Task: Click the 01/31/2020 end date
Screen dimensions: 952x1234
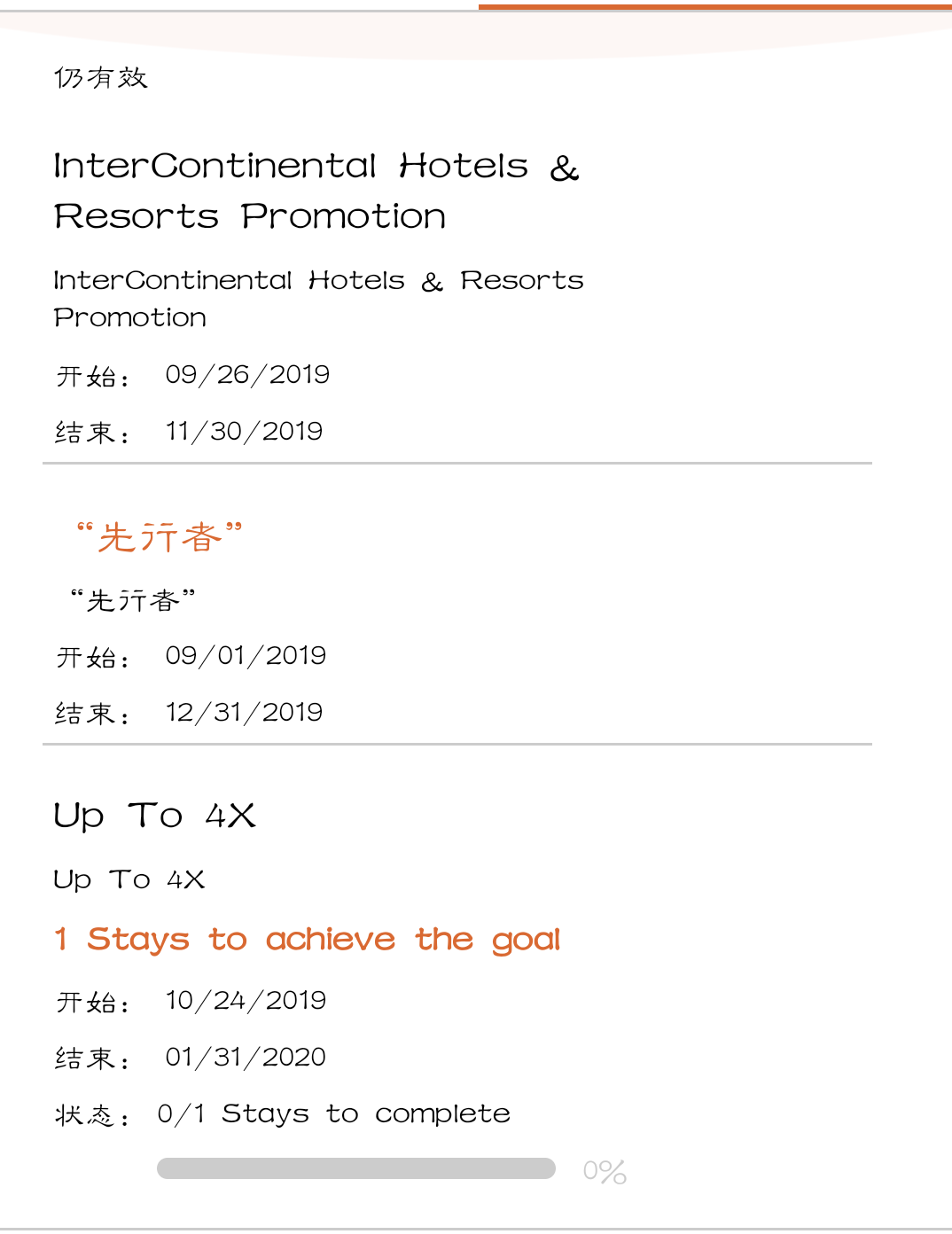Action: 246,1058
